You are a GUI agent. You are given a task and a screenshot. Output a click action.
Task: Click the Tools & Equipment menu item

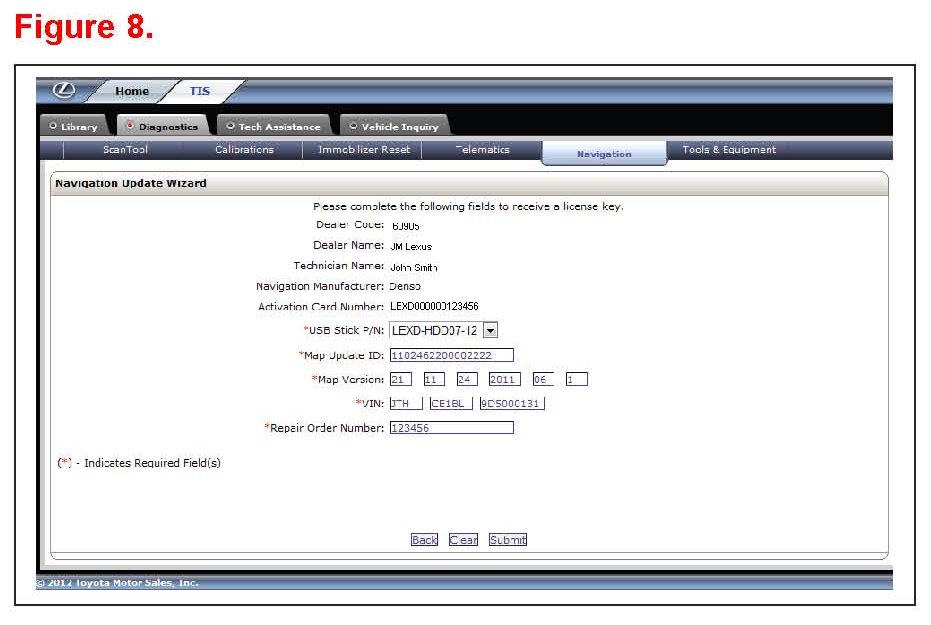[x=728, y=150]
